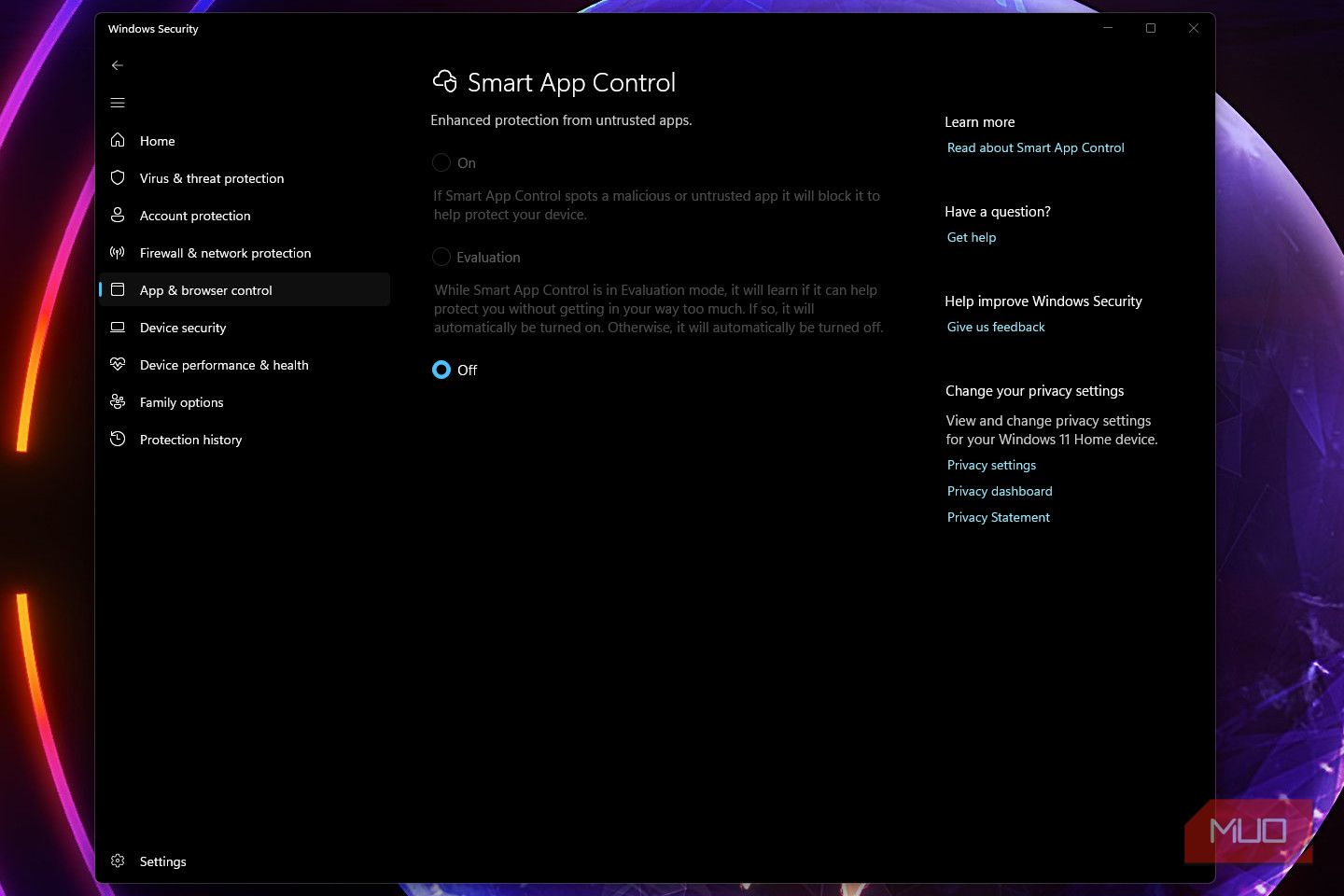Image resolution: width=1344 pixels, height=896 pixels.
Task: Go to Home in sidebar
Action: point(245,140)
